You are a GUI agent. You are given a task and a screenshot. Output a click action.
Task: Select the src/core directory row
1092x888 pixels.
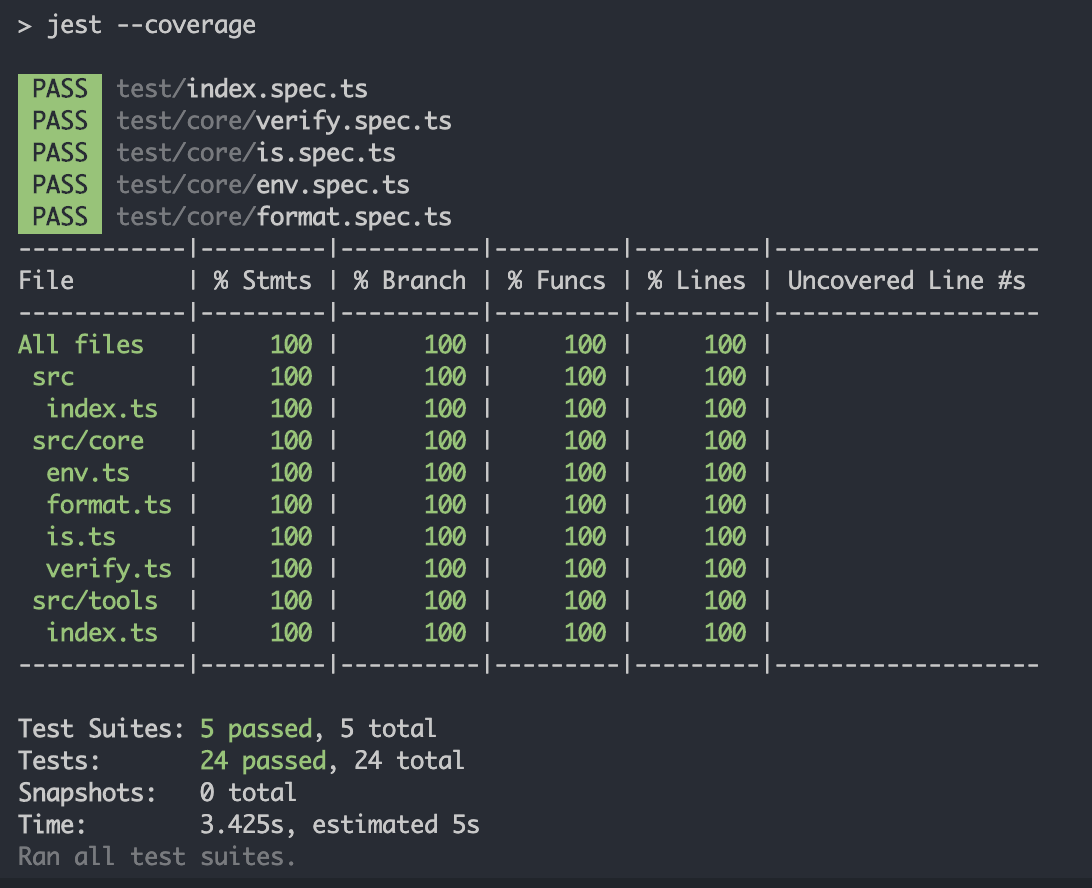(x=88, y=441)
